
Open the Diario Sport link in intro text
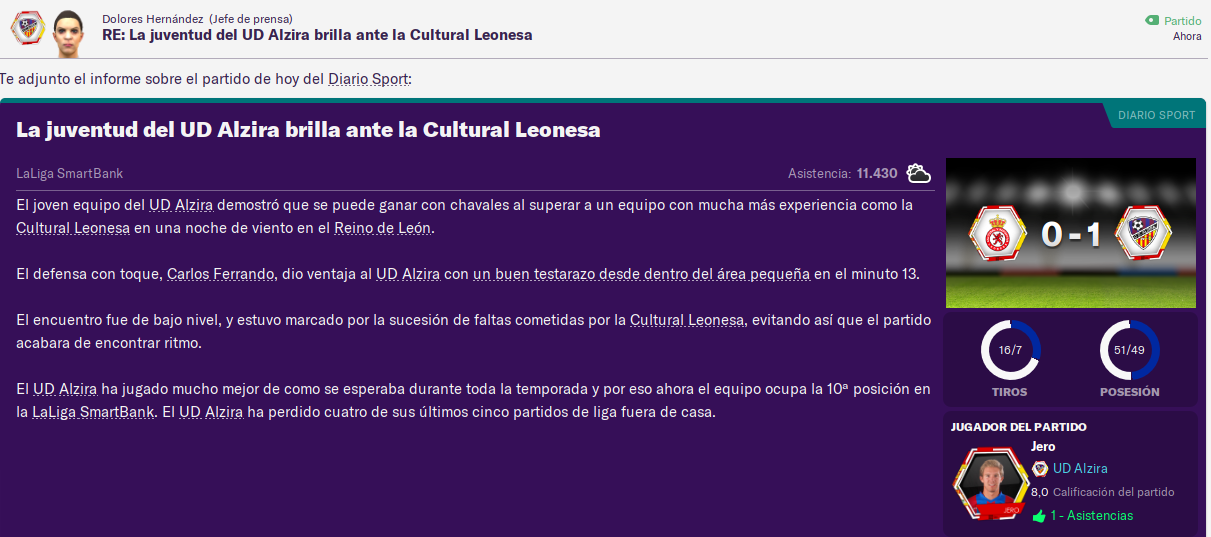368,79
